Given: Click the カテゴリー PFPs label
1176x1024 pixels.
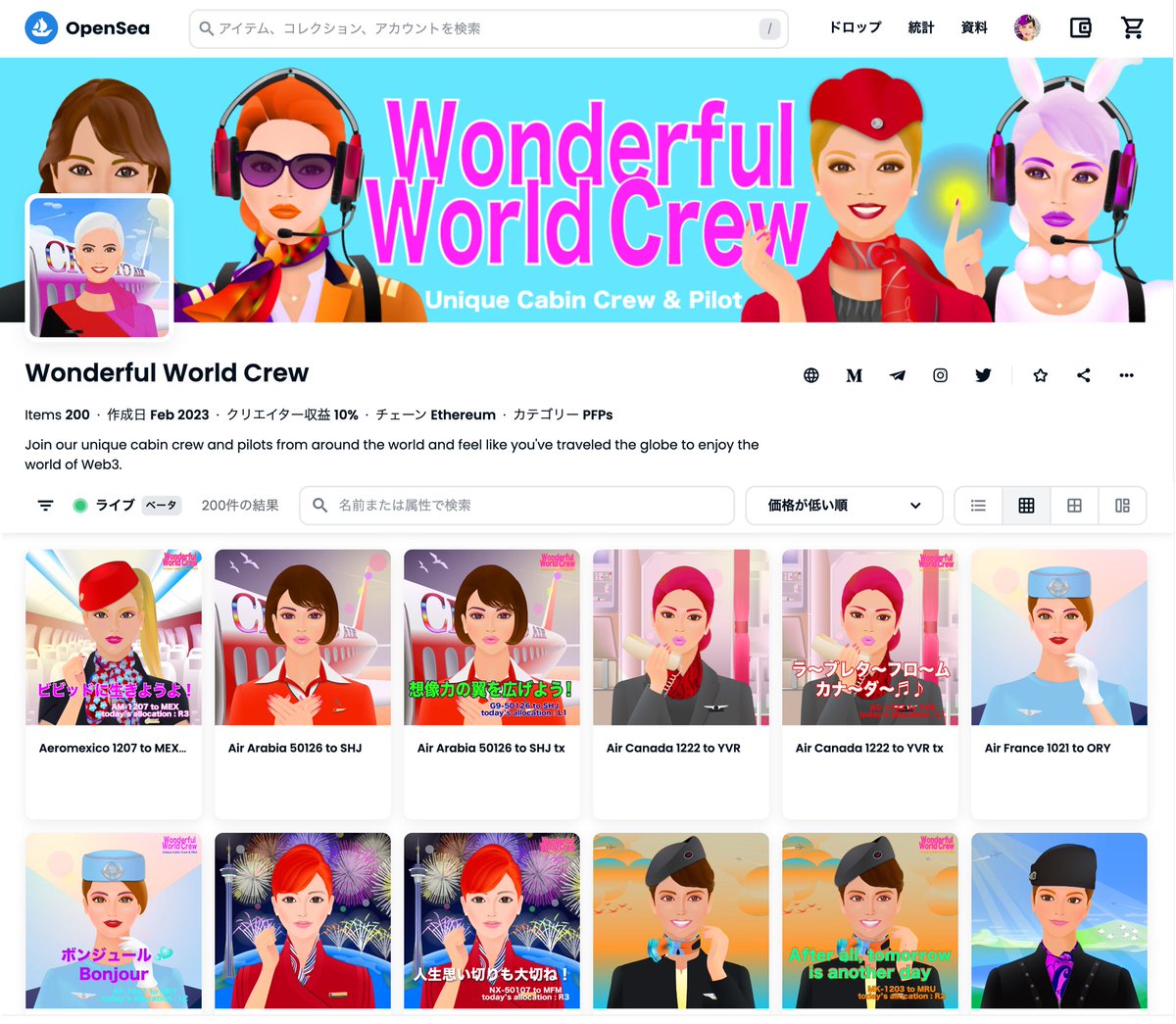Looking at the screenshot, I should (x=563, y=414).
